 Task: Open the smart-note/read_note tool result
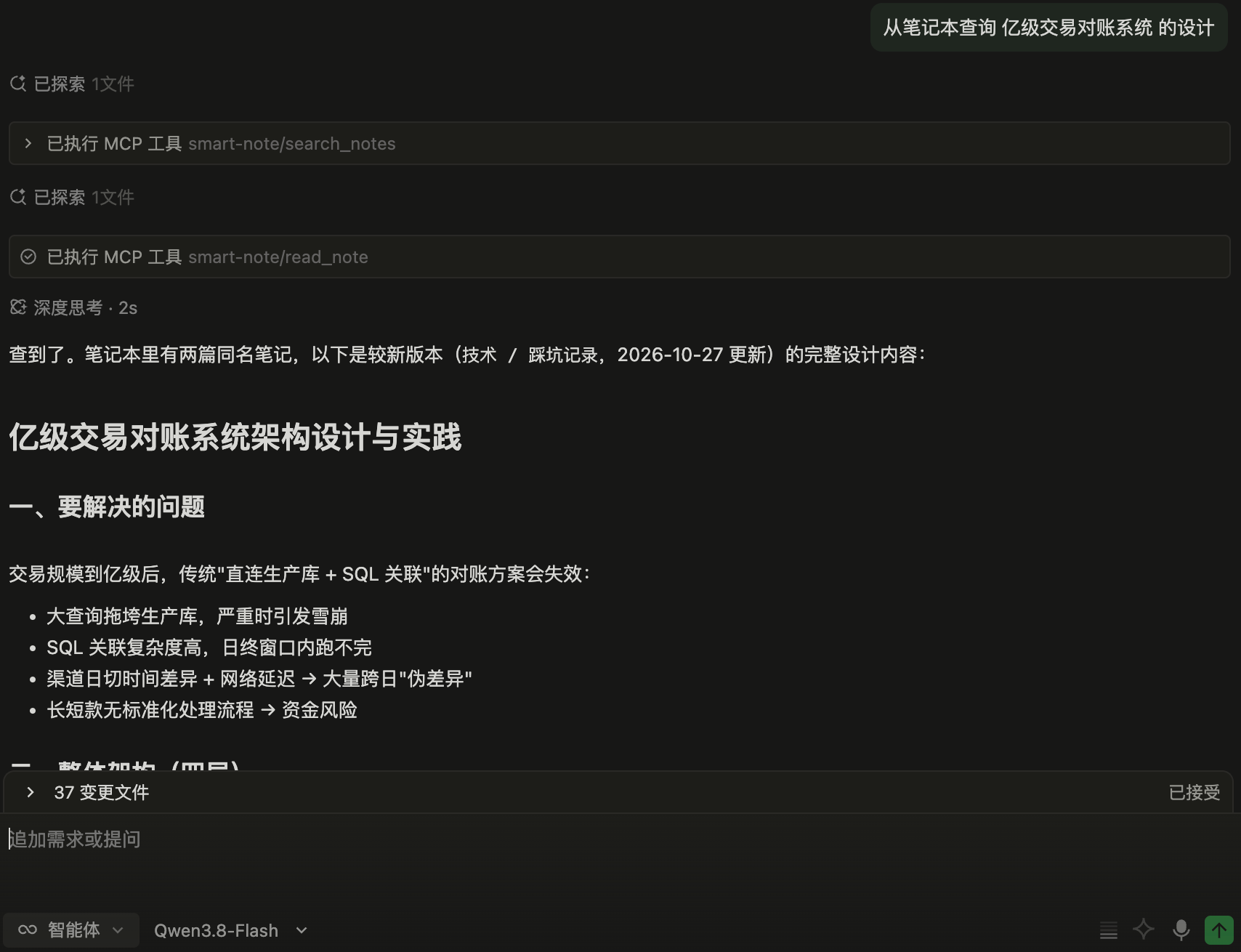coord(619,257)
